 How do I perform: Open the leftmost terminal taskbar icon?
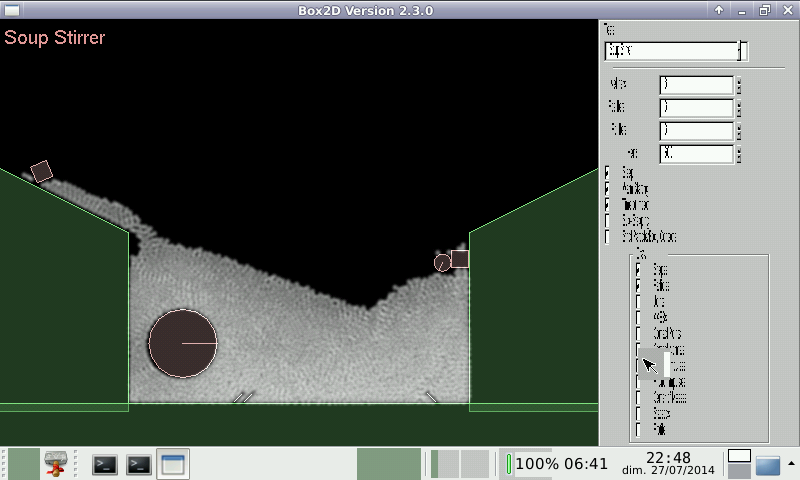click(105, 464)
